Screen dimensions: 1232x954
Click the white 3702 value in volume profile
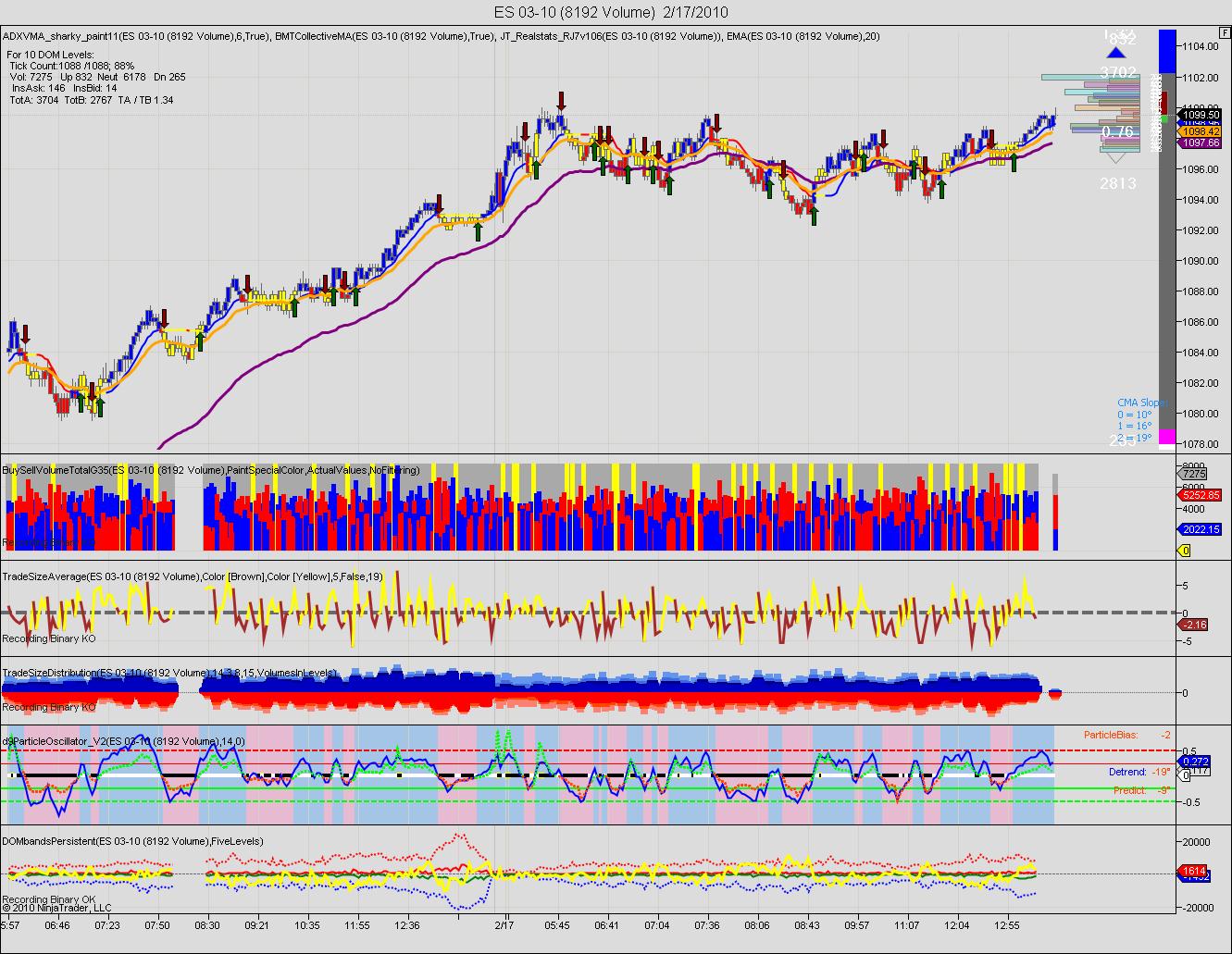tap(1117, 71)
